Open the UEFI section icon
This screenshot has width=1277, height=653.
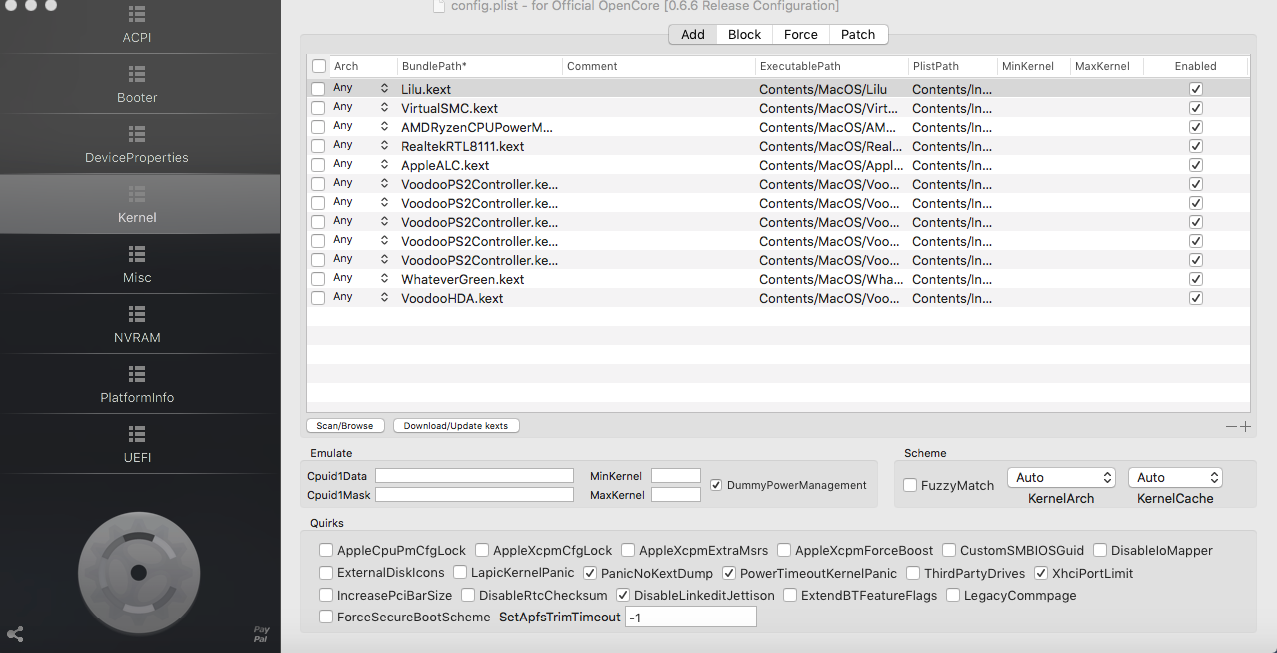click(x=137, y=435)
